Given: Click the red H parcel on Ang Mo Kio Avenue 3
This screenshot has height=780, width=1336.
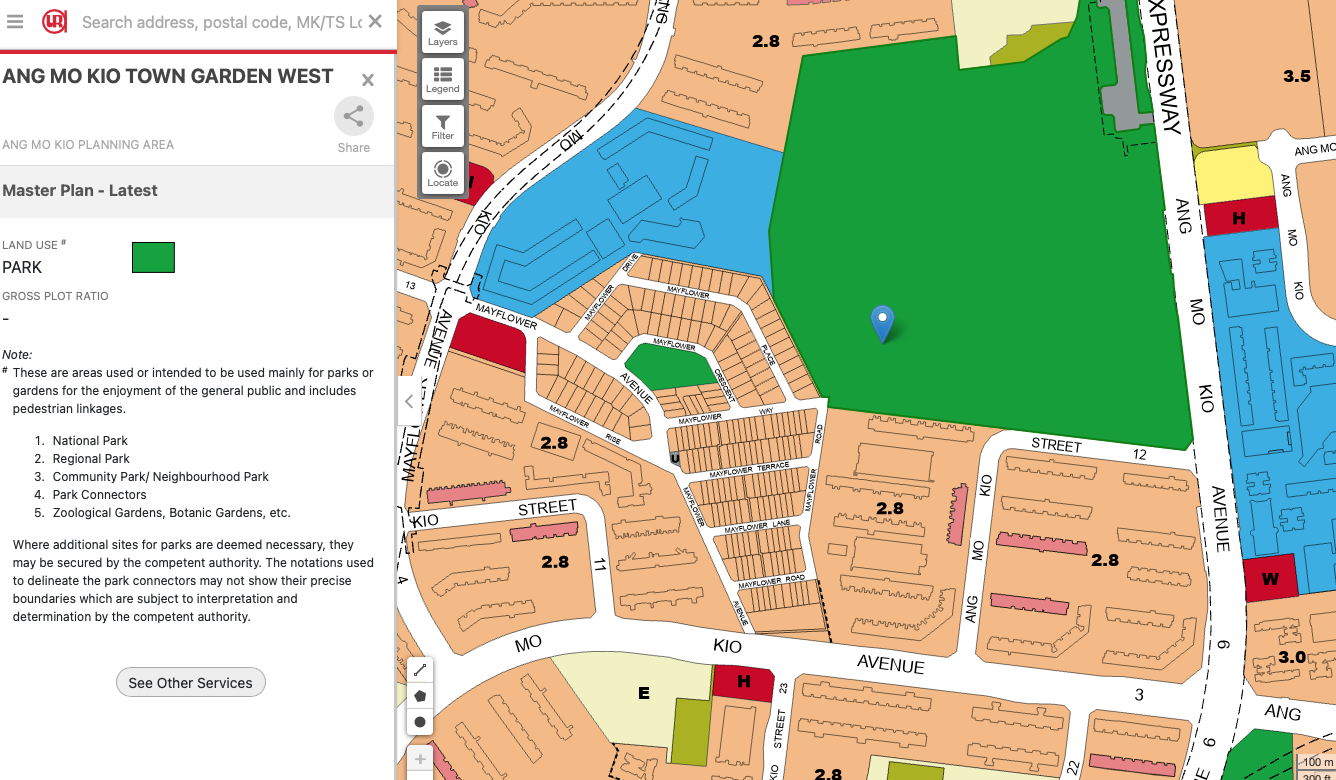Looking at the screenshot, I should click(x=743, y=682).
